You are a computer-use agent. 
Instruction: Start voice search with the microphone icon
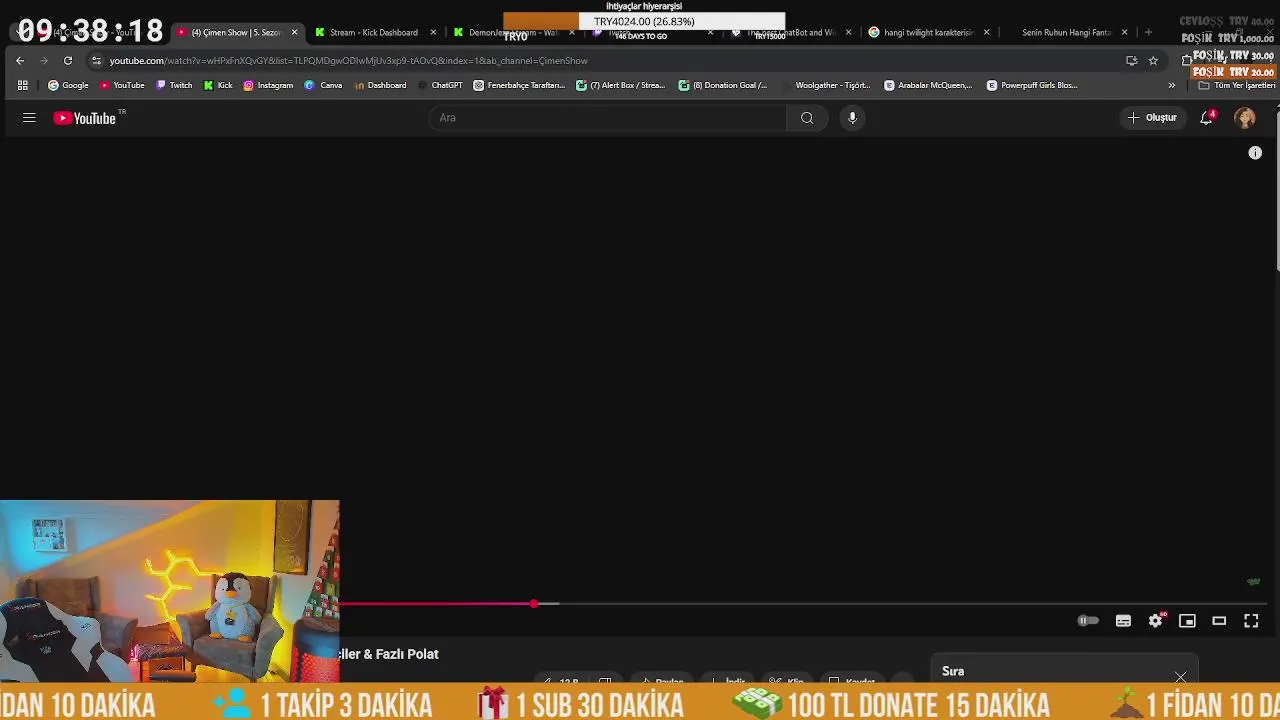tap(852, 118)
